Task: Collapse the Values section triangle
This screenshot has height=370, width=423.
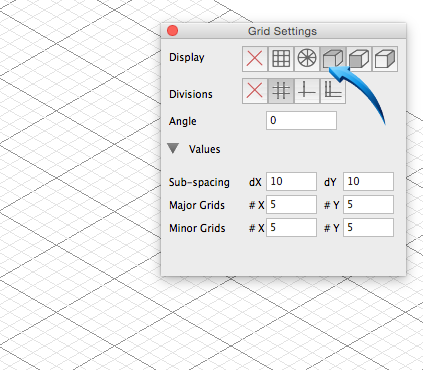Action: pyautogui.click(x=173, y=148)
